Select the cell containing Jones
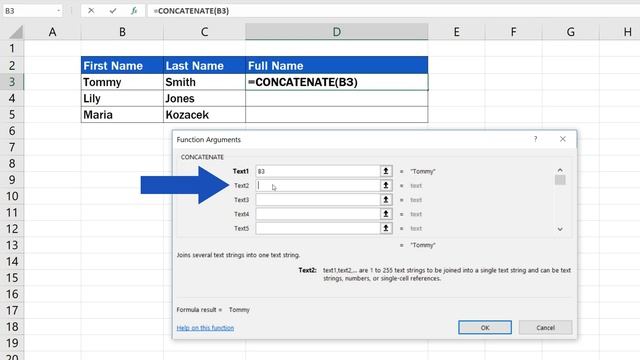Viewport: 640px width, 360px height. pos(204,98)
